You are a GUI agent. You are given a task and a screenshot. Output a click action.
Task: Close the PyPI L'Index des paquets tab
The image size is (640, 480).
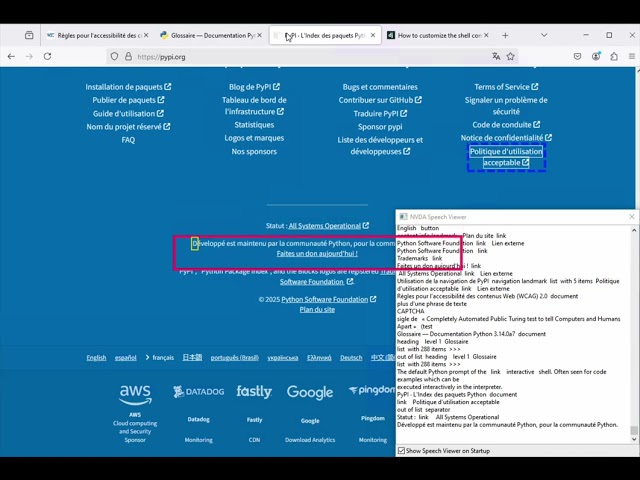pyautogui.click(x=373, y=36)
